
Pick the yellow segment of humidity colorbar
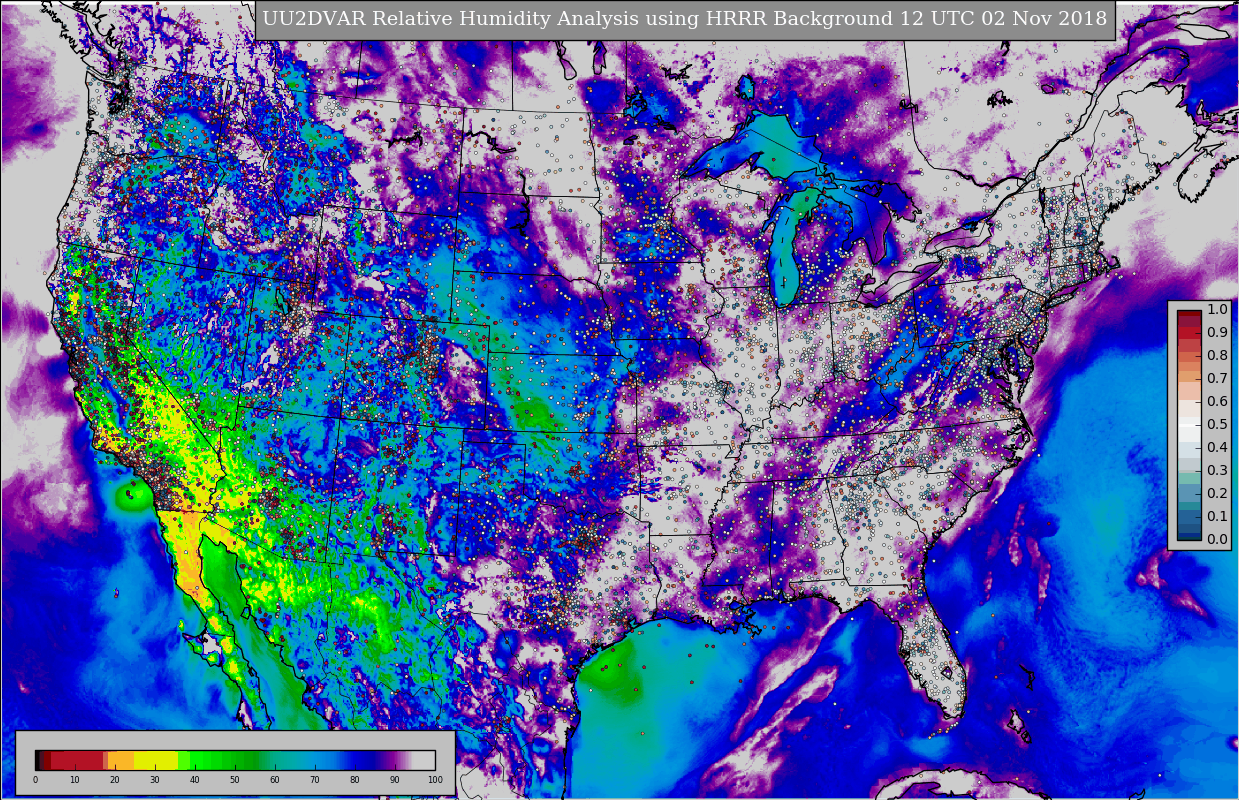point(155,760)
